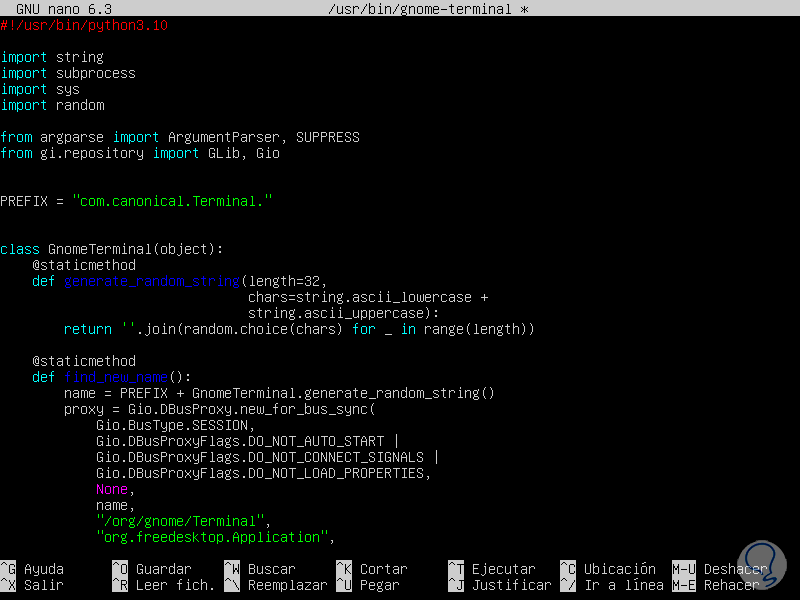The height and width of the screenshot is (600, 800).
Task: Click the ^O Guardar save shortcut
Action: [152, 569]
